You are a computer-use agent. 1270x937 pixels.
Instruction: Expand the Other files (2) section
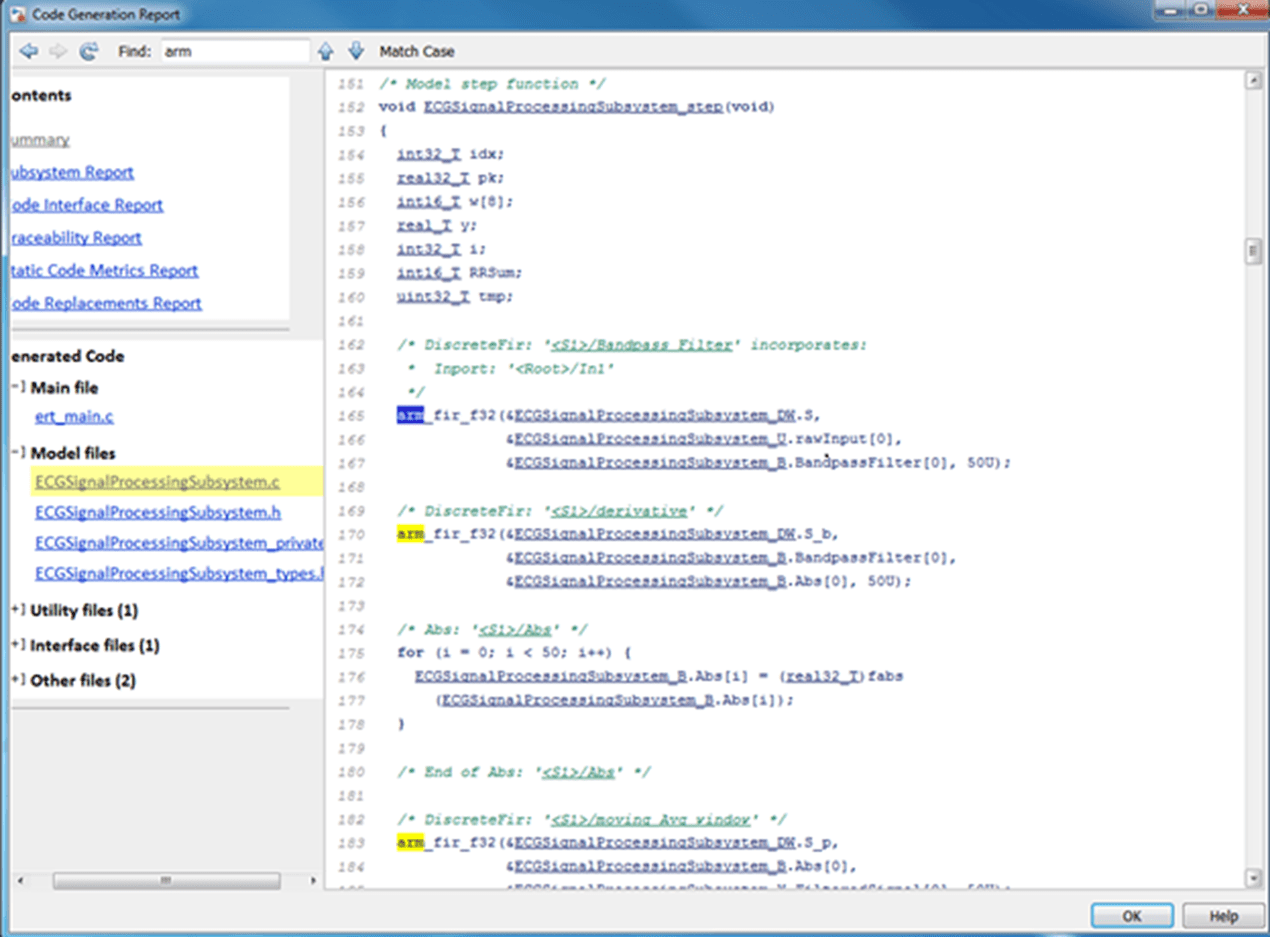coord(18,680)
